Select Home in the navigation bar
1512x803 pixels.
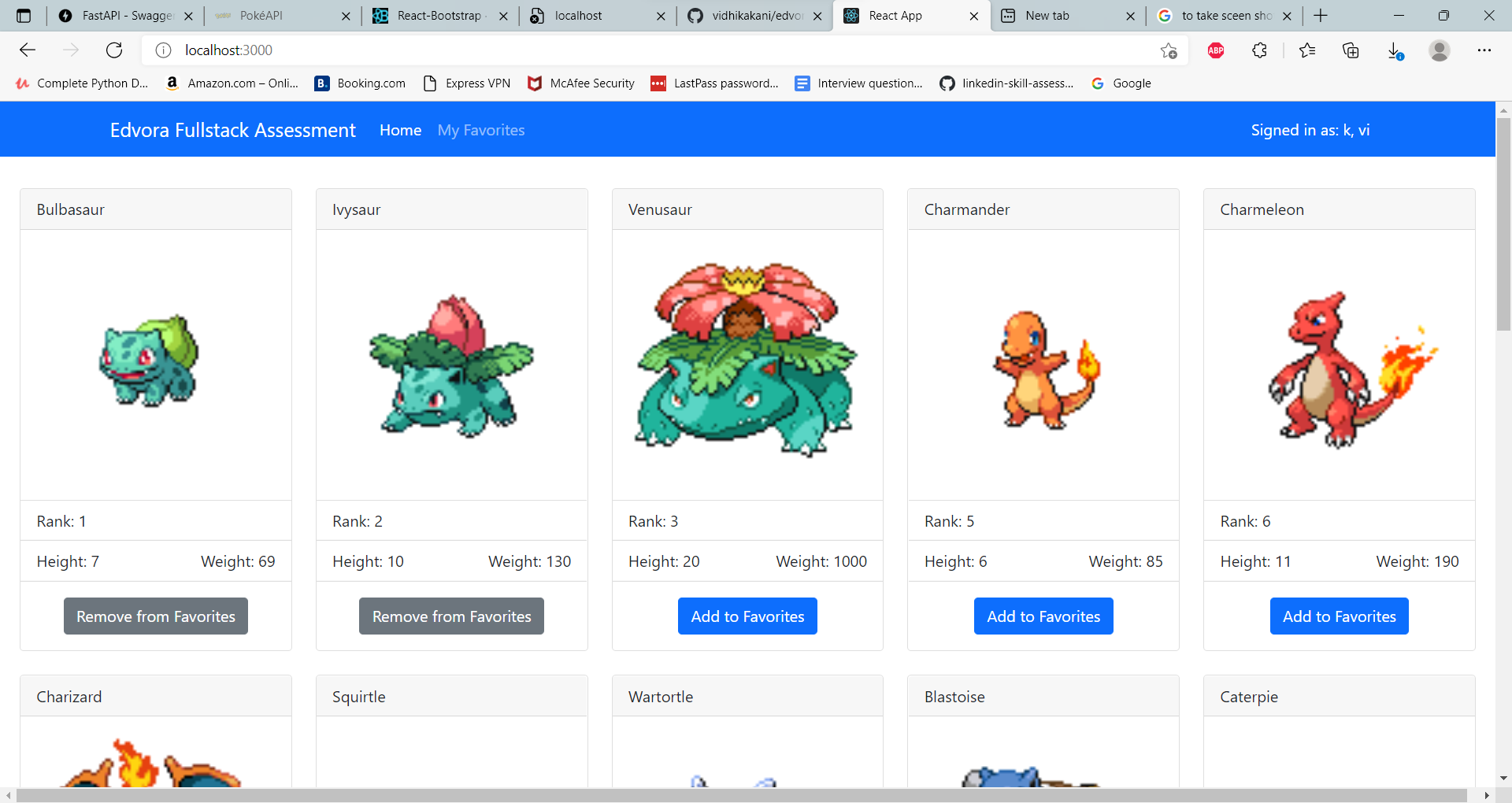400,130
